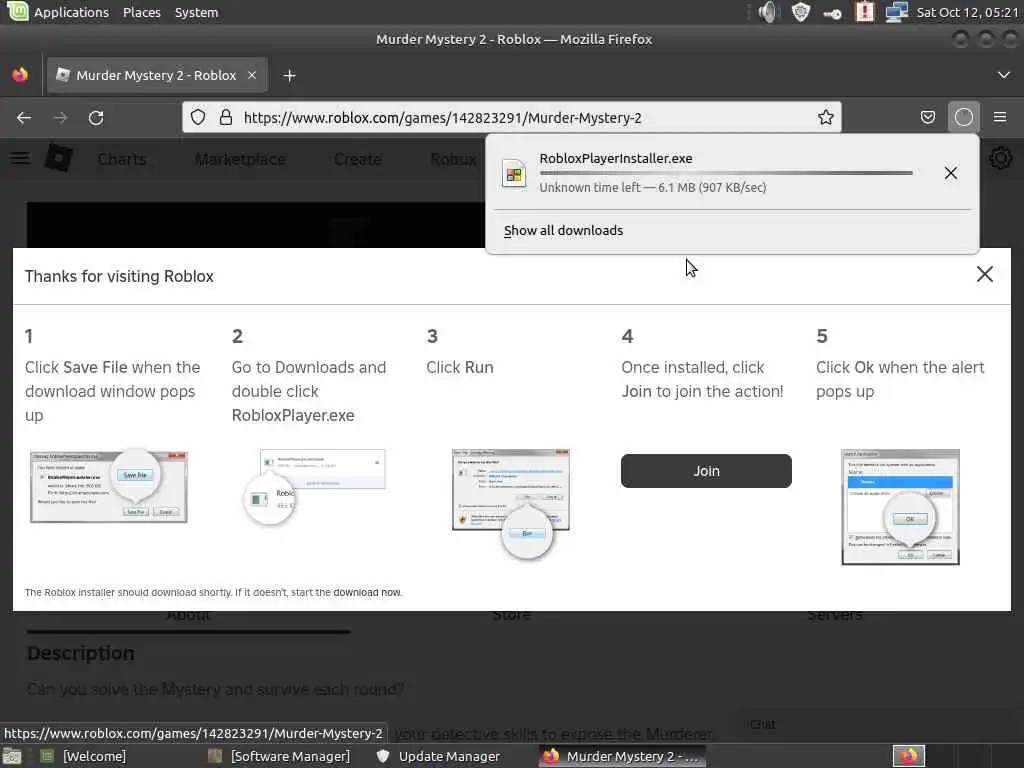Click the Downloads step two thumbnail
This screenshot has height=768, width=1024.
tap(315, 487)
